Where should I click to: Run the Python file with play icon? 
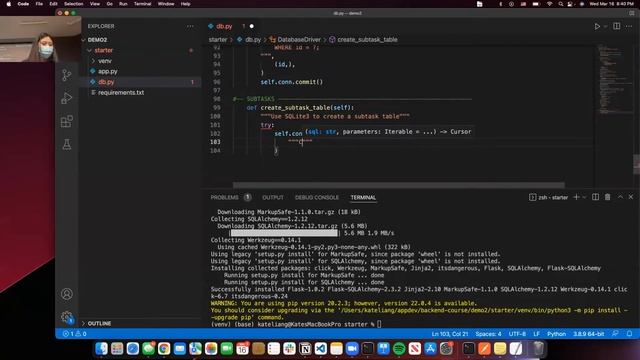pos(597,26)
